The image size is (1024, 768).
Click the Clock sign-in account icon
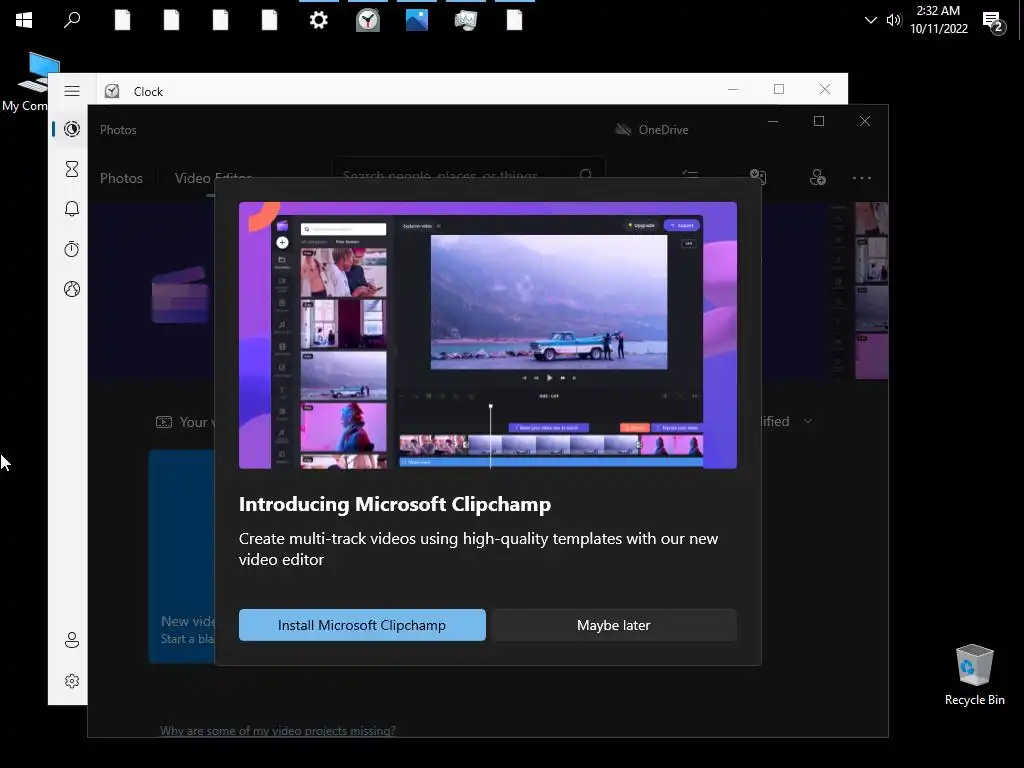pos(72,640)
